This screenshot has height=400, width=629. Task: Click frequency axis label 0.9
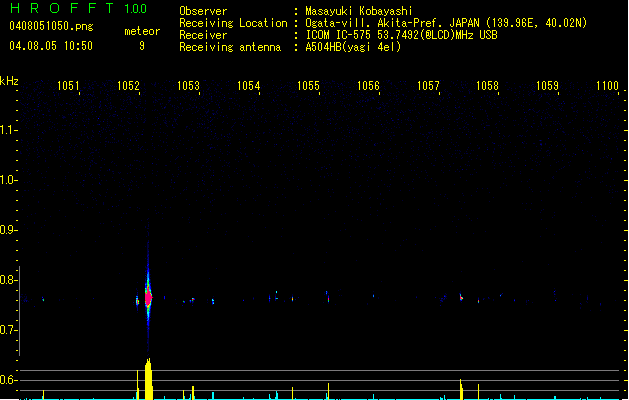click(8, 230)
